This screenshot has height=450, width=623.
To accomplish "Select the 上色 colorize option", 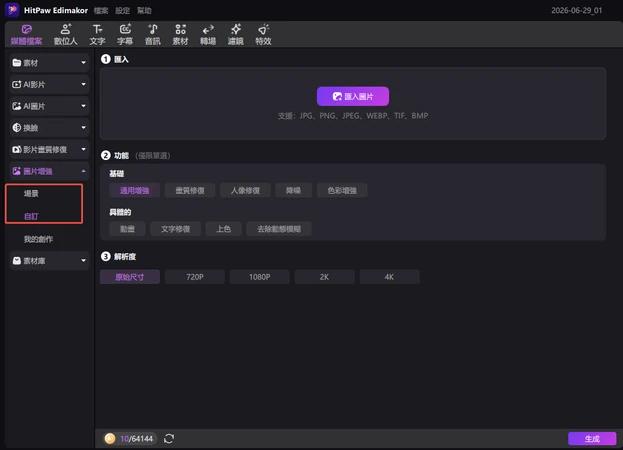I will pos(223,229).
